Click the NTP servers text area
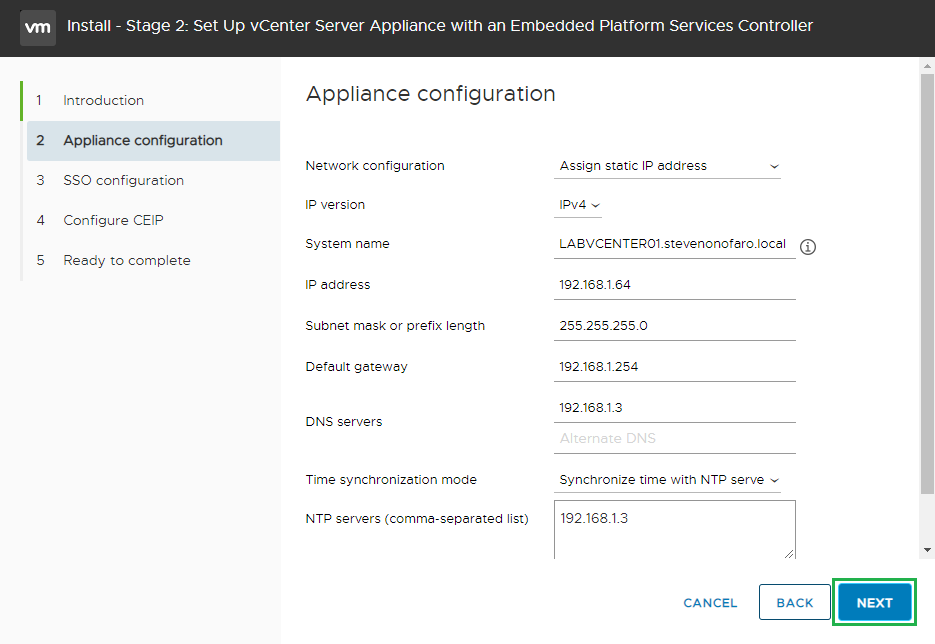Screen dimensions: 935x644 [x=674, y=529]
